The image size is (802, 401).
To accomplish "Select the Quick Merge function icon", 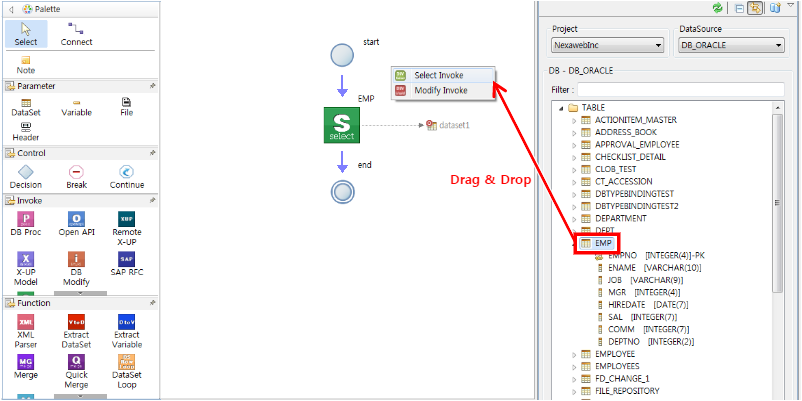I will tap(76, 362).
